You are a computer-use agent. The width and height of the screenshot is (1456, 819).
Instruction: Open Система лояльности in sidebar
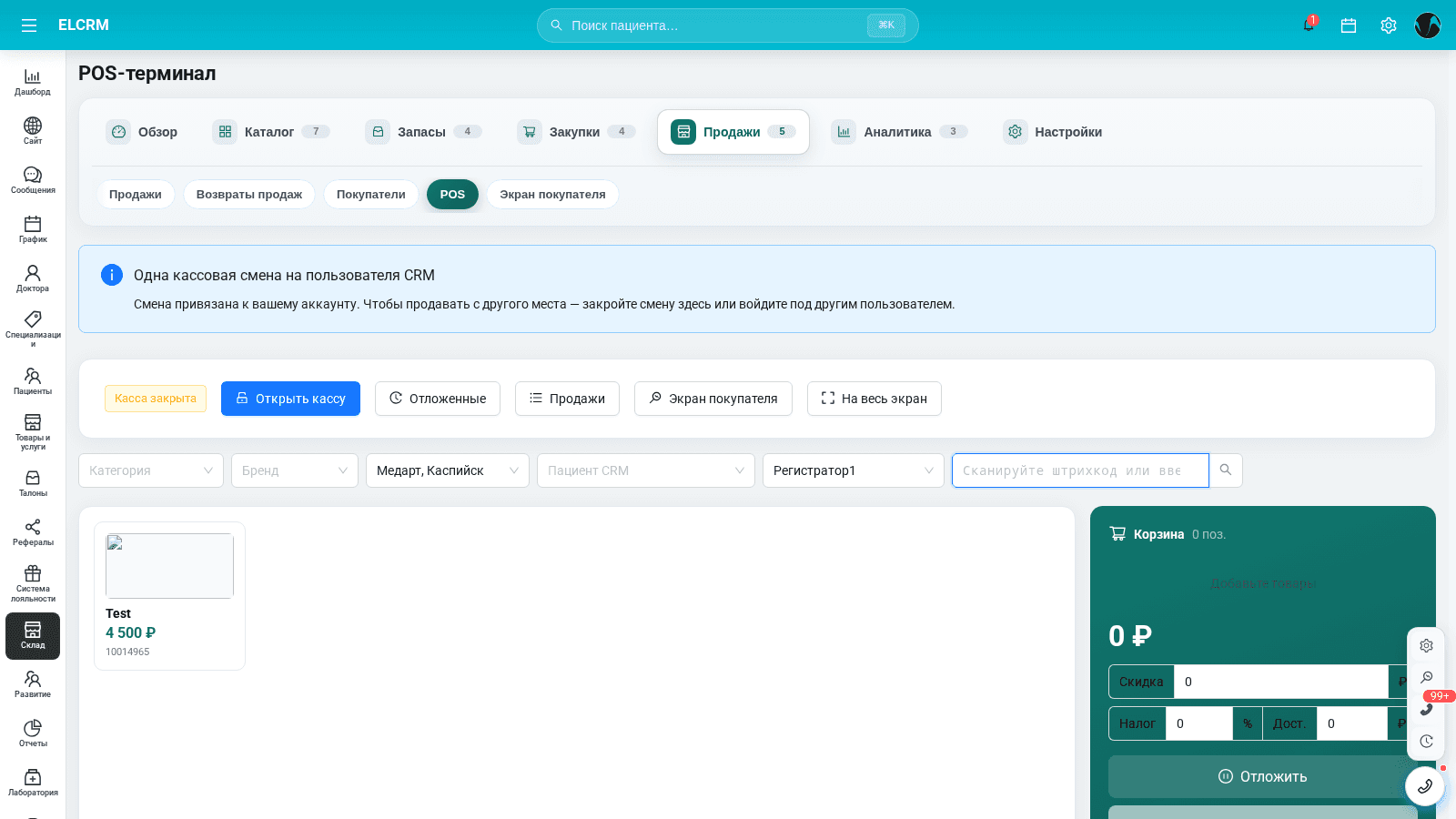tap(33, 583)
